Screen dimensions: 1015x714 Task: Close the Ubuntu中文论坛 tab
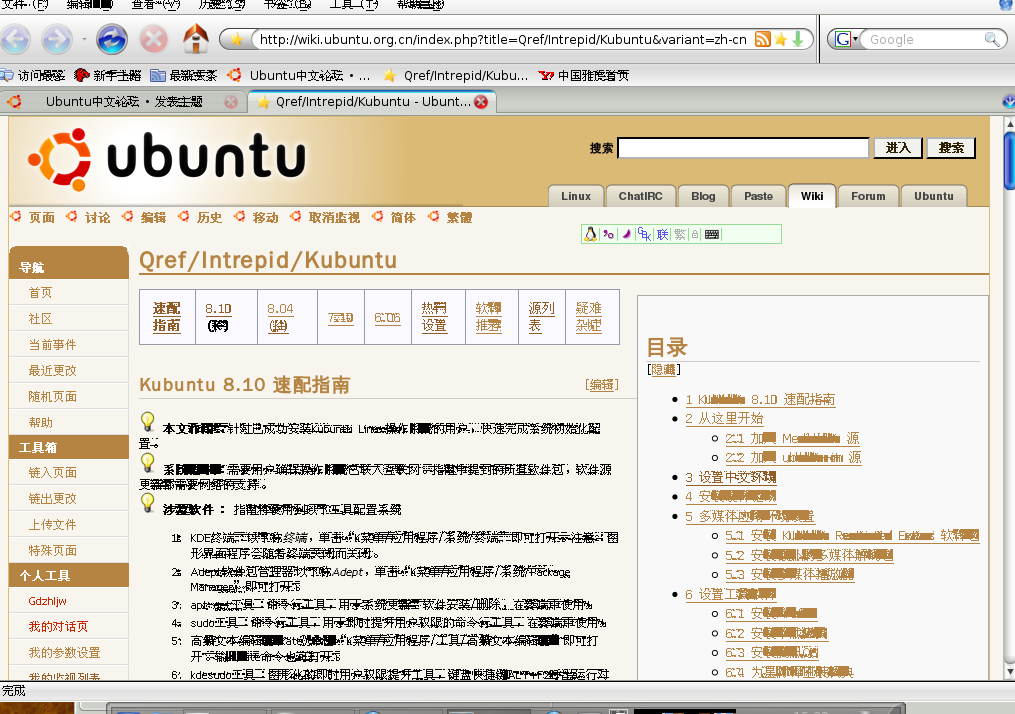[230, 102]
